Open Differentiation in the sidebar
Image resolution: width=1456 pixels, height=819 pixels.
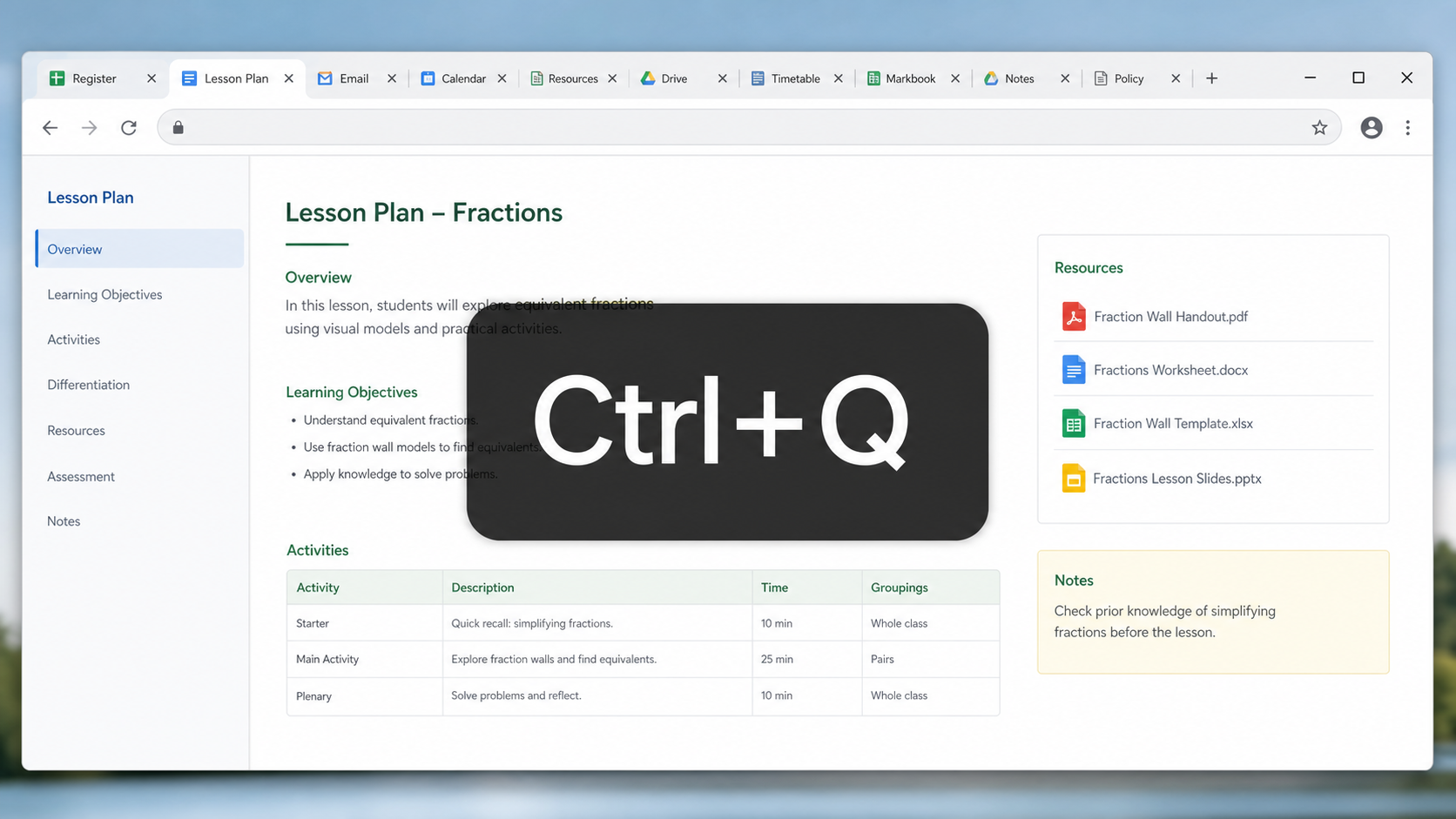click(x=88, y=385)
